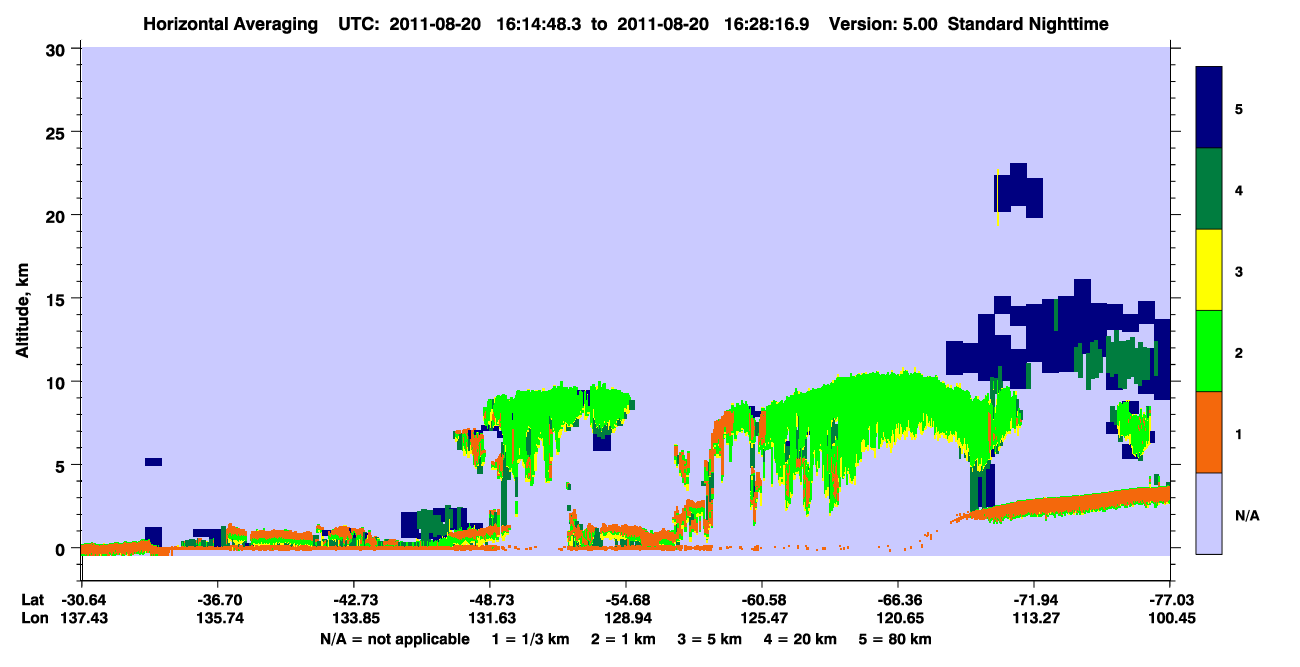The width and height of the screenshot is (1300, 667).
Task: Click the longitude value 100.45
Action: 1170,619
